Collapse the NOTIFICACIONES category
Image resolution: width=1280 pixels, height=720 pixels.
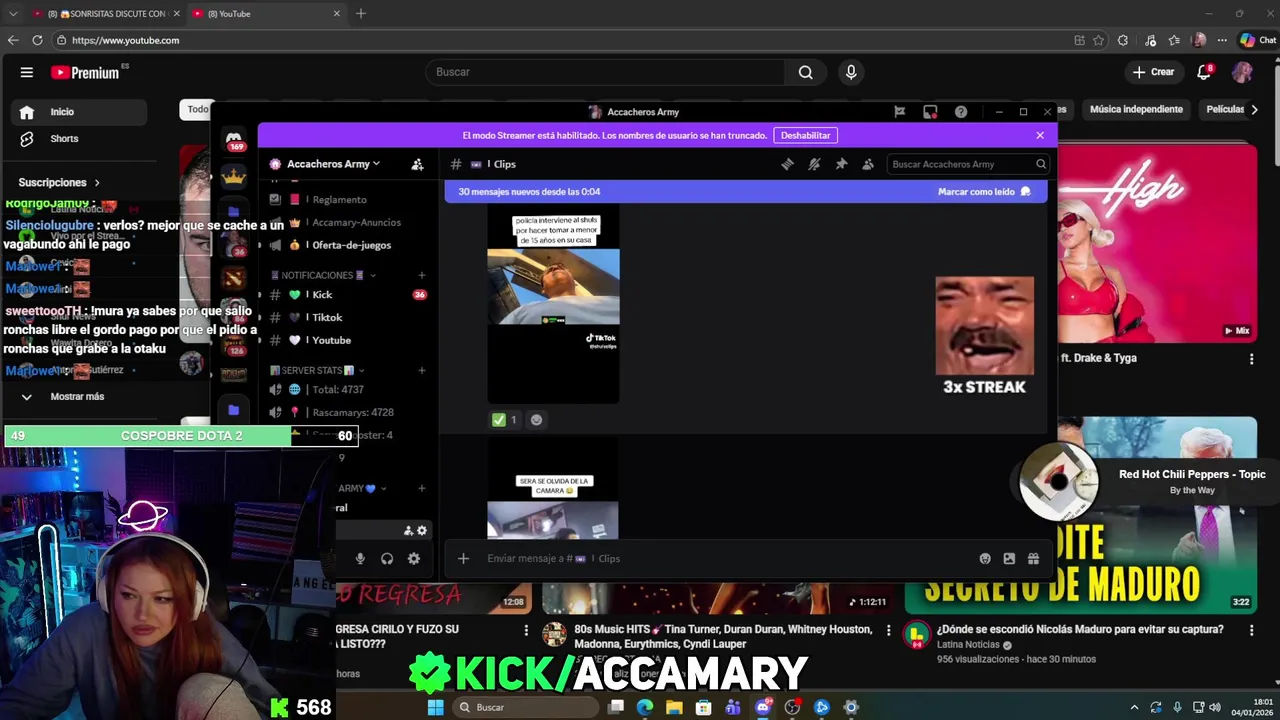323,275
